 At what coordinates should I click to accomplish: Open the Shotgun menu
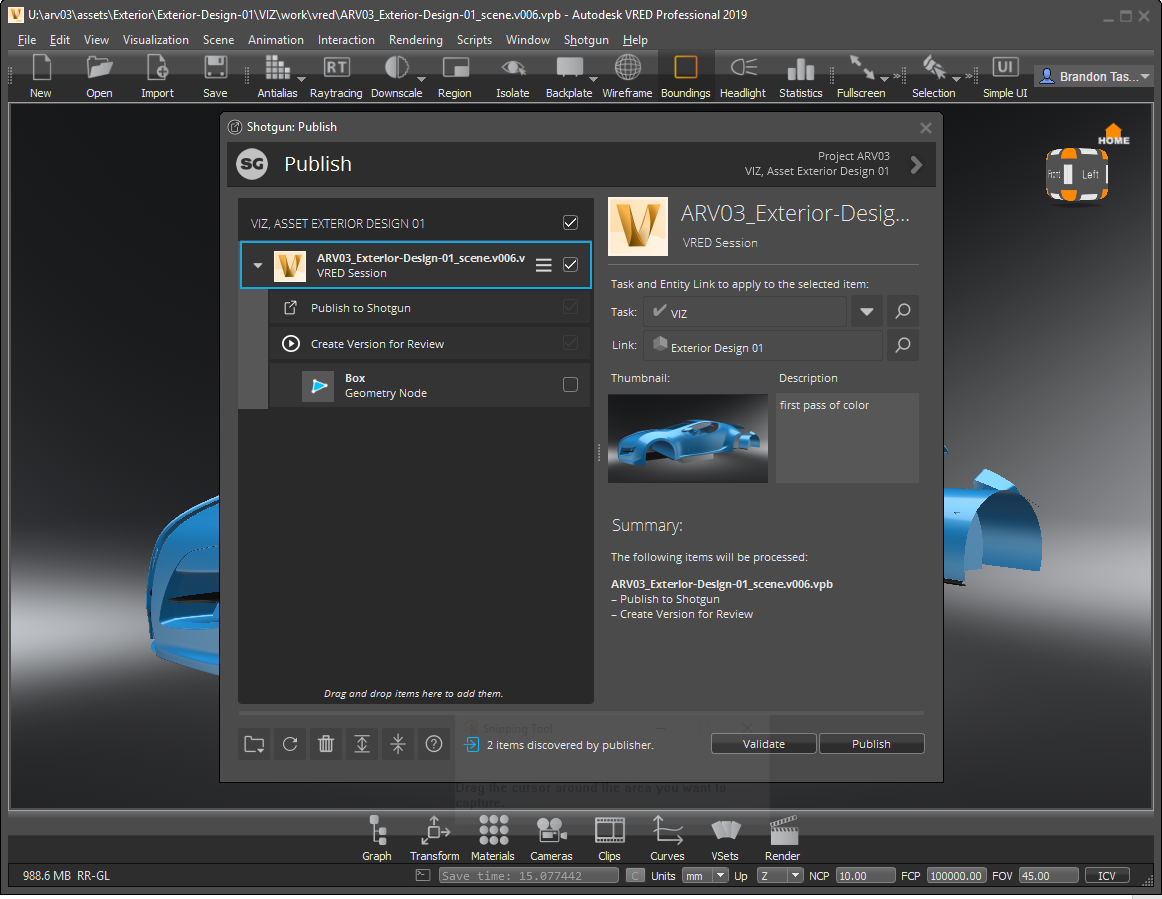(584, 40)
